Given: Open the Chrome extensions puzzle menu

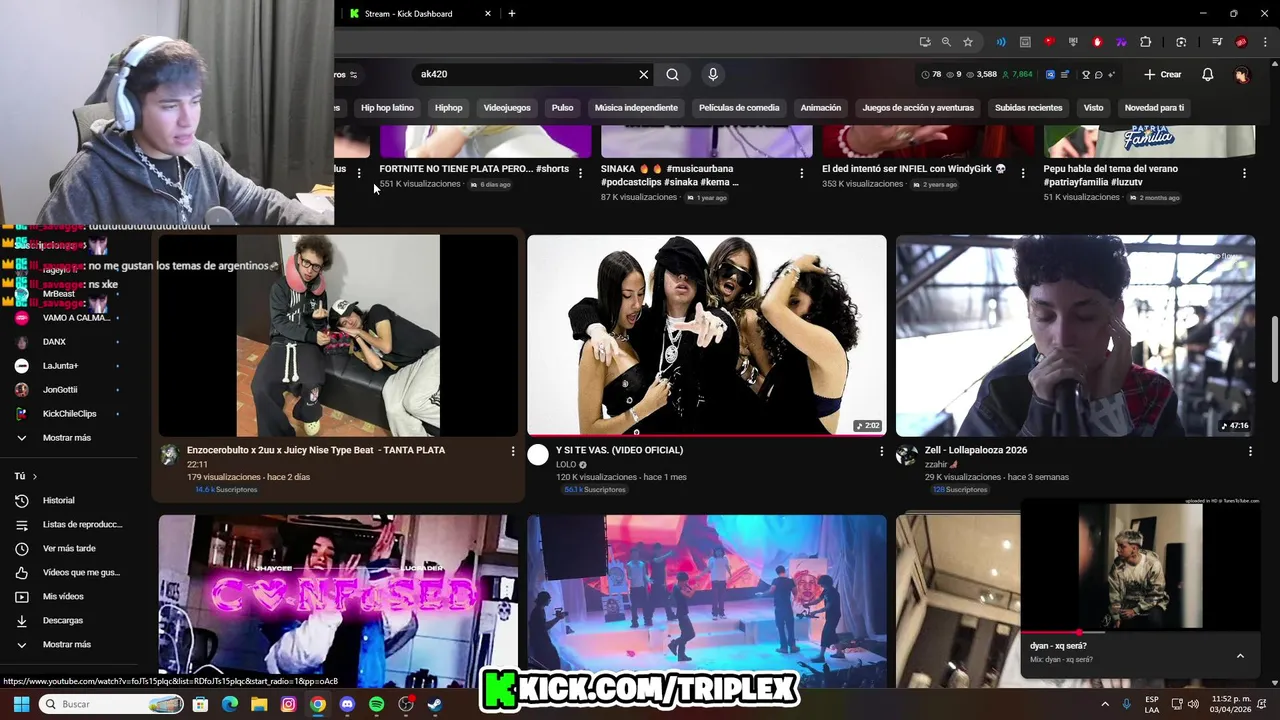Looking at the screenshot, I should click(x=1146, y=42).
